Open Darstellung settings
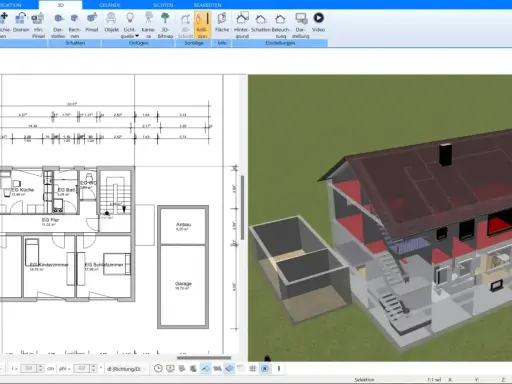This screenshot has height=384, width=512. click(301, 25)
